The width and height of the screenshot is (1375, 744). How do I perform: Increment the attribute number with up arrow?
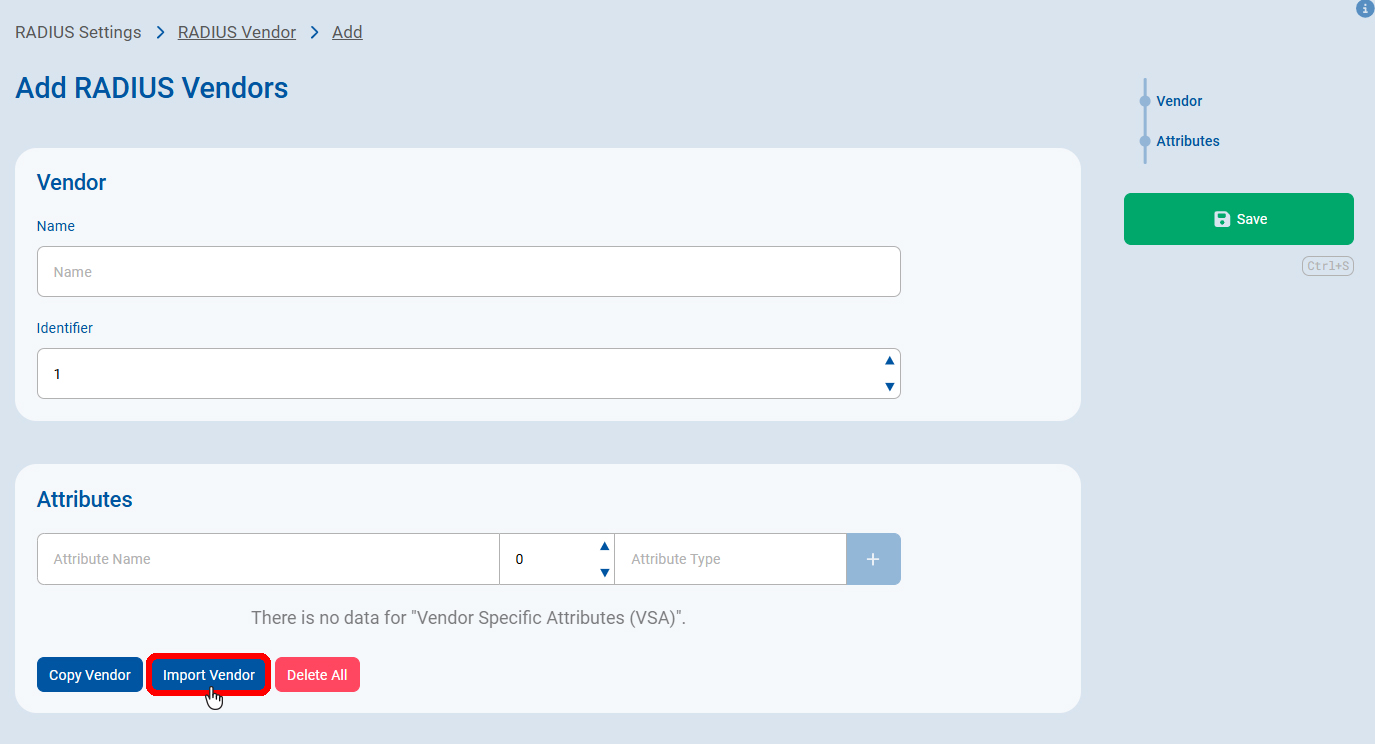(604, 546)
